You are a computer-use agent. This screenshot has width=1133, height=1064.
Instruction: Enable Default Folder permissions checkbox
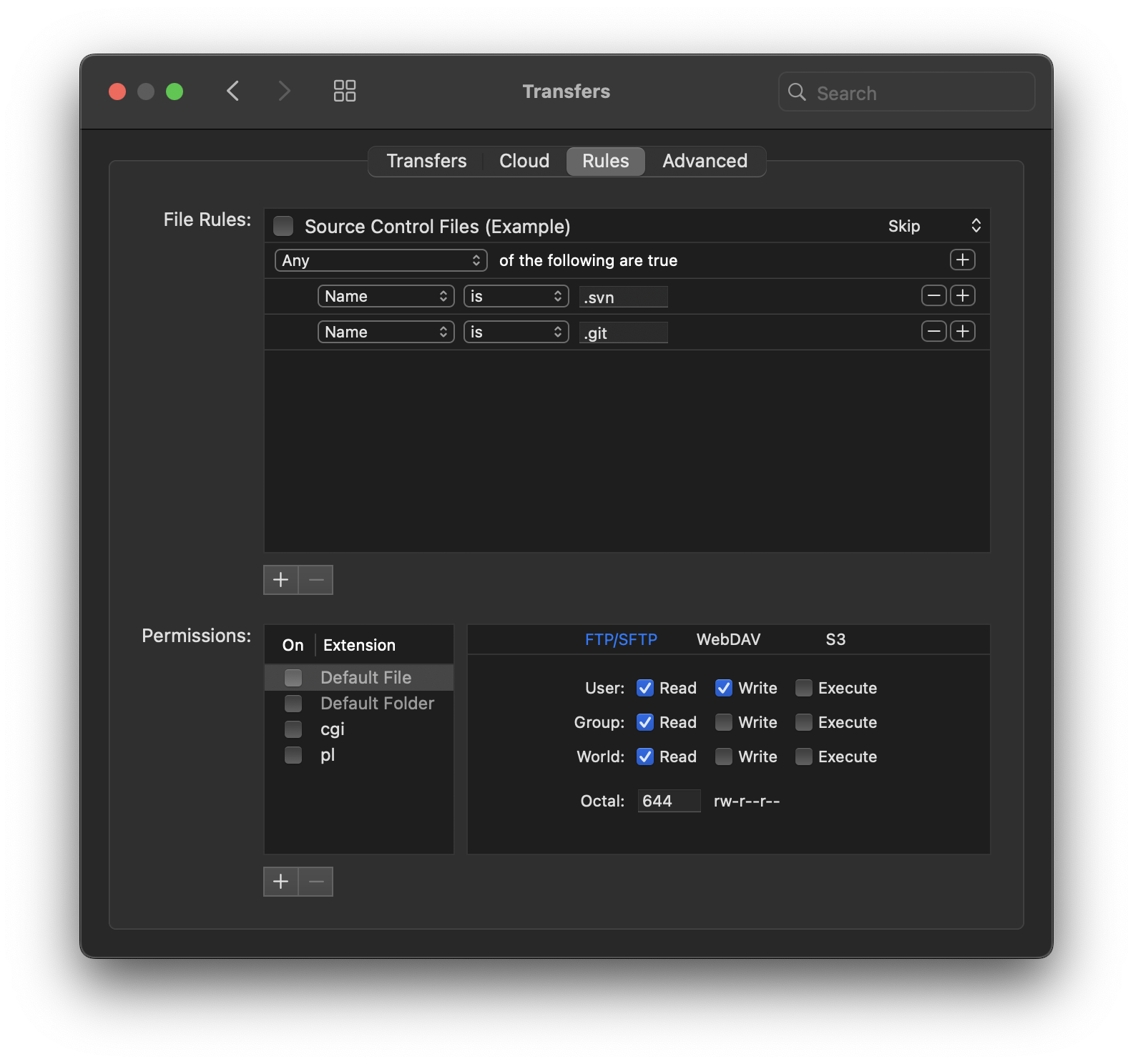click(x=293, y=703)
